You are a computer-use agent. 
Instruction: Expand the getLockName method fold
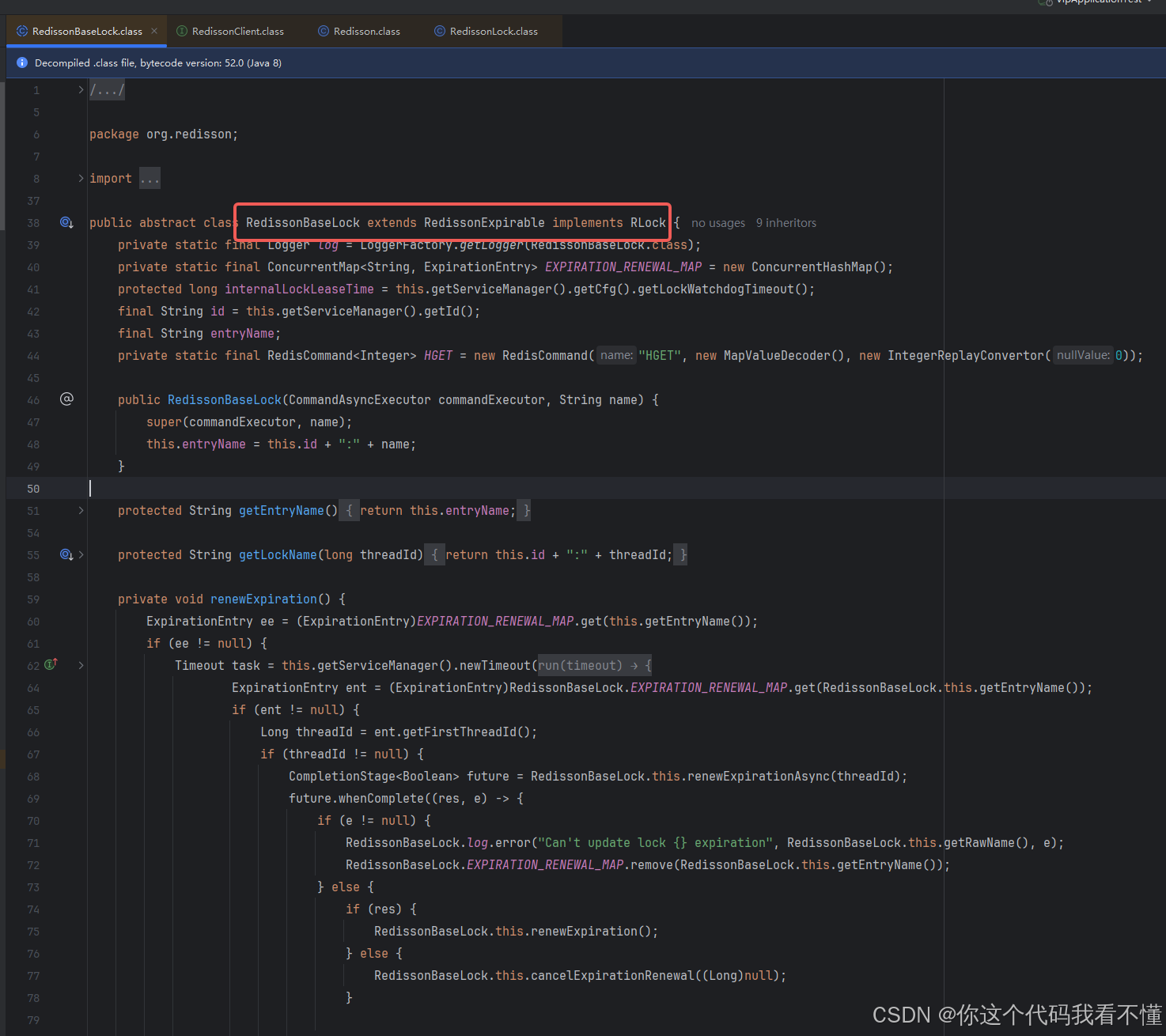coord(81,555)
